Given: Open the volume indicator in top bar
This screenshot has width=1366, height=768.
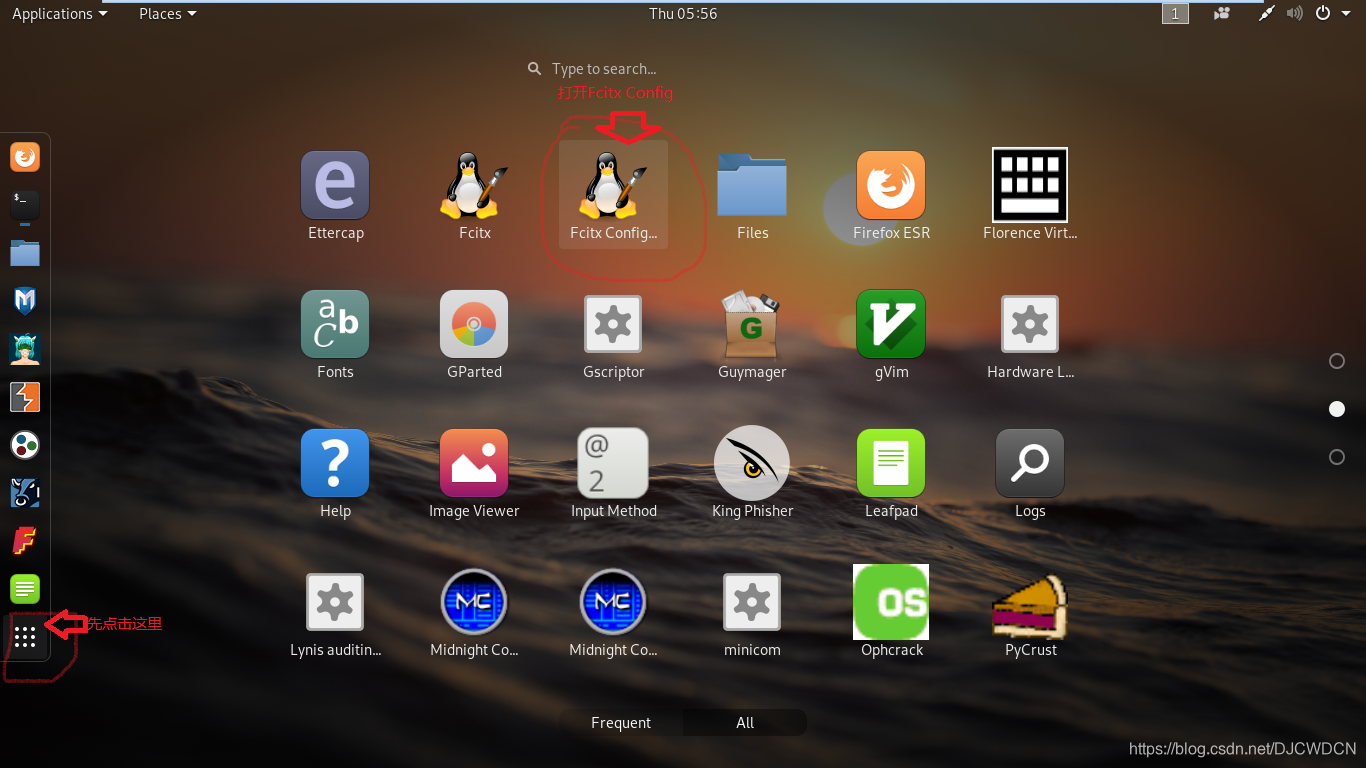Looking at the screenshot, I should click(x=1295, y=14).
